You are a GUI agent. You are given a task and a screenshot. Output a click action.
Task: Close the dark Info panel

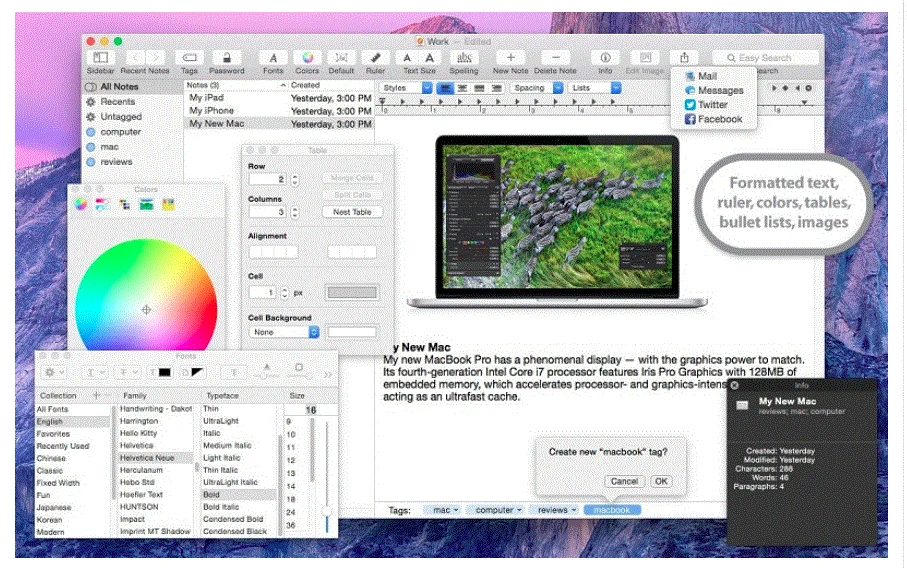point(734,385)
